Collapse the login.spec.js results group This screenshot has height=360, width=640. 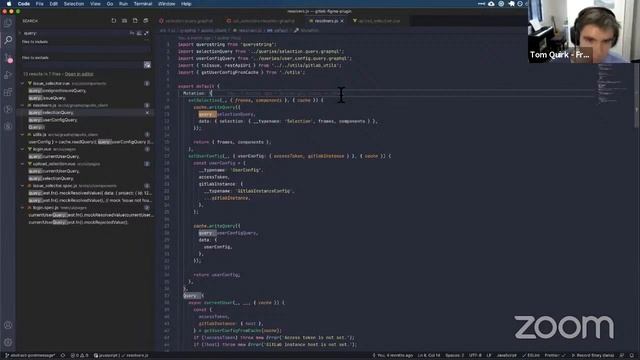(x=22, y=208)
